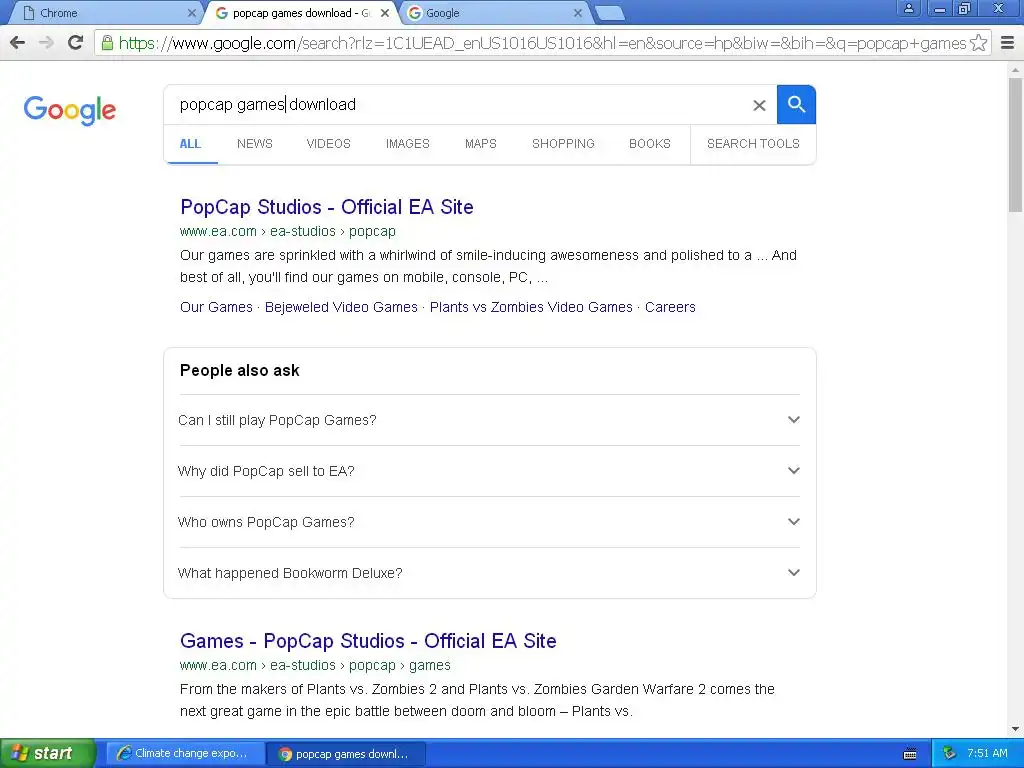The height and width of the screenshot is (768, 1024).
Task: Click the blue magnifier search button
Action: [x=796, y=104]
